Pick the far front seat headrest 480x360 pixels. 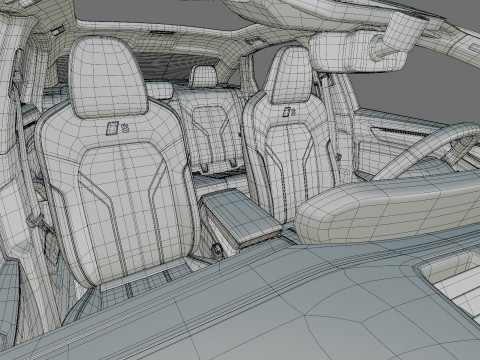(290, 75)
